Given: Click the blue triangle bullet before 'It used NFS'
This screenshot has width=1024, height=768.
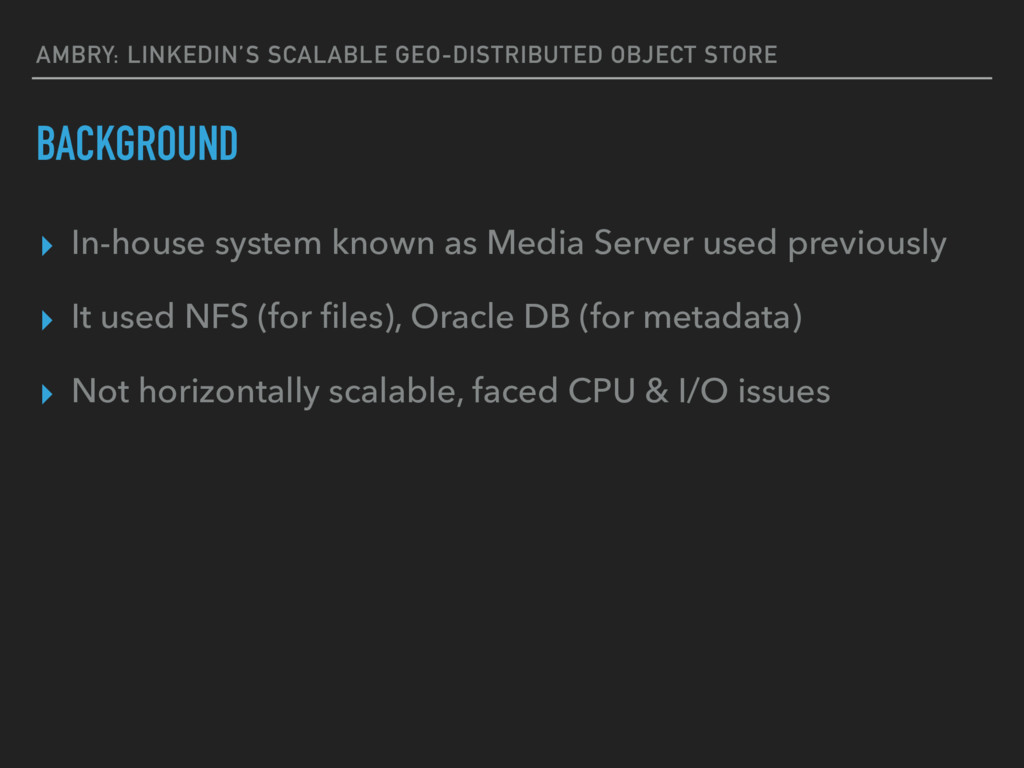Looking at the screenshot, I should (x=46, y=320).
